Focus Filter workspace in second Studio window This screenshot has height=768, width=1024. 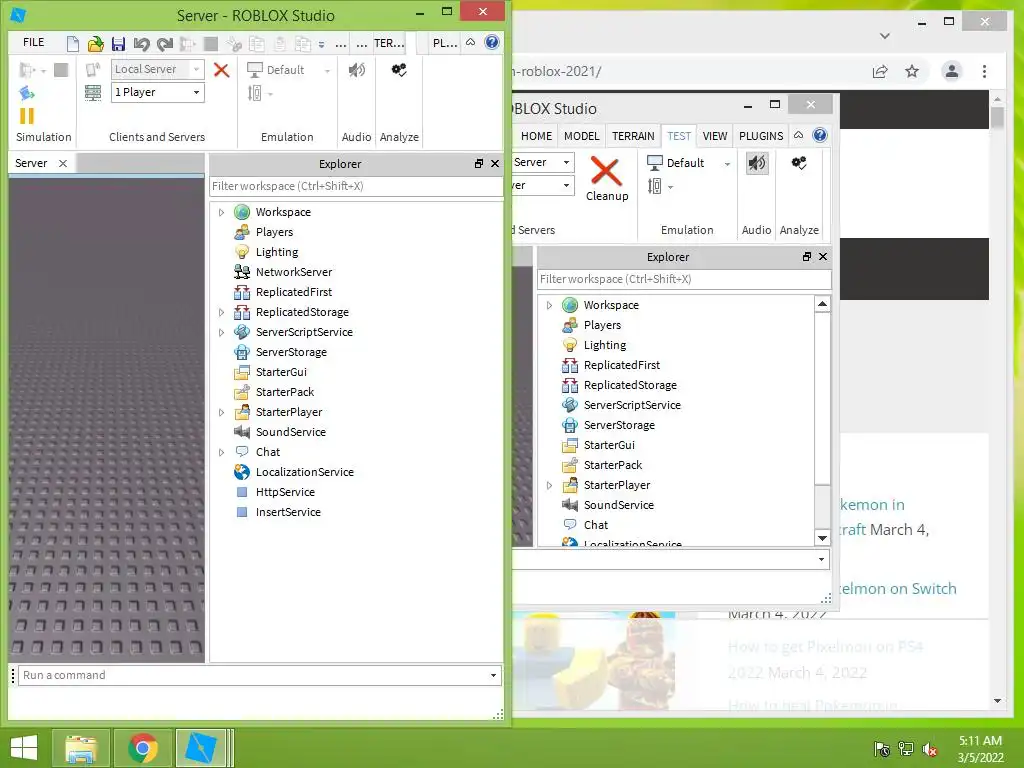tap(684, 280)
